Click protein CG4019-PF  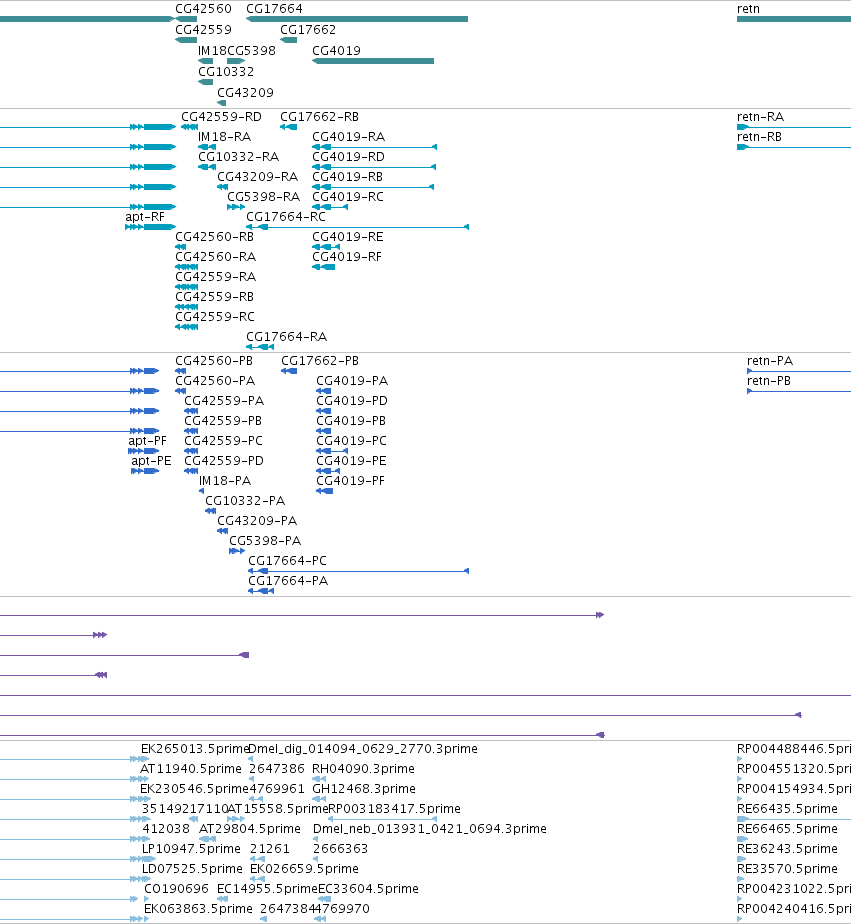click(350, 481)
